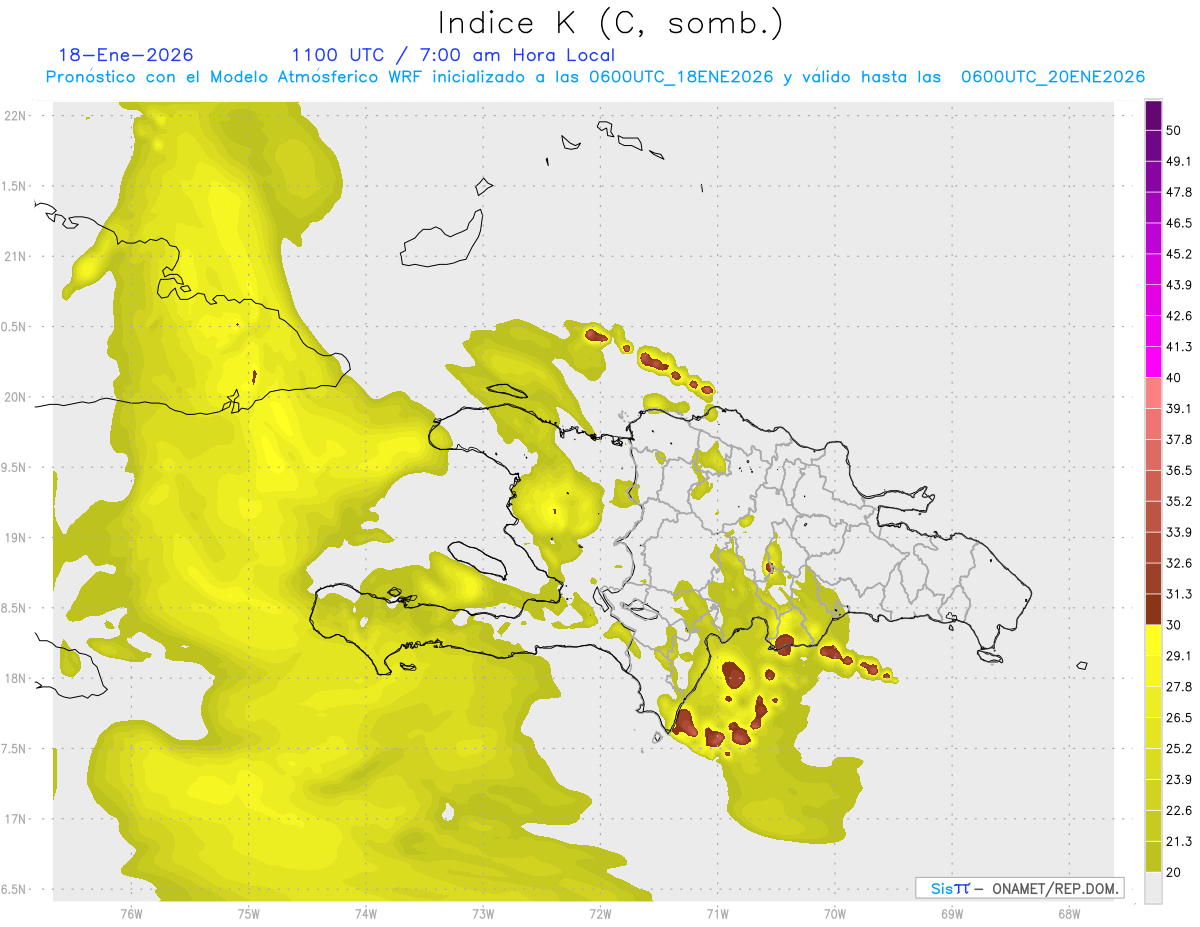1200x927 pixels.
Task: Click the legend value "22.6"
Action: click(1179, 811)
